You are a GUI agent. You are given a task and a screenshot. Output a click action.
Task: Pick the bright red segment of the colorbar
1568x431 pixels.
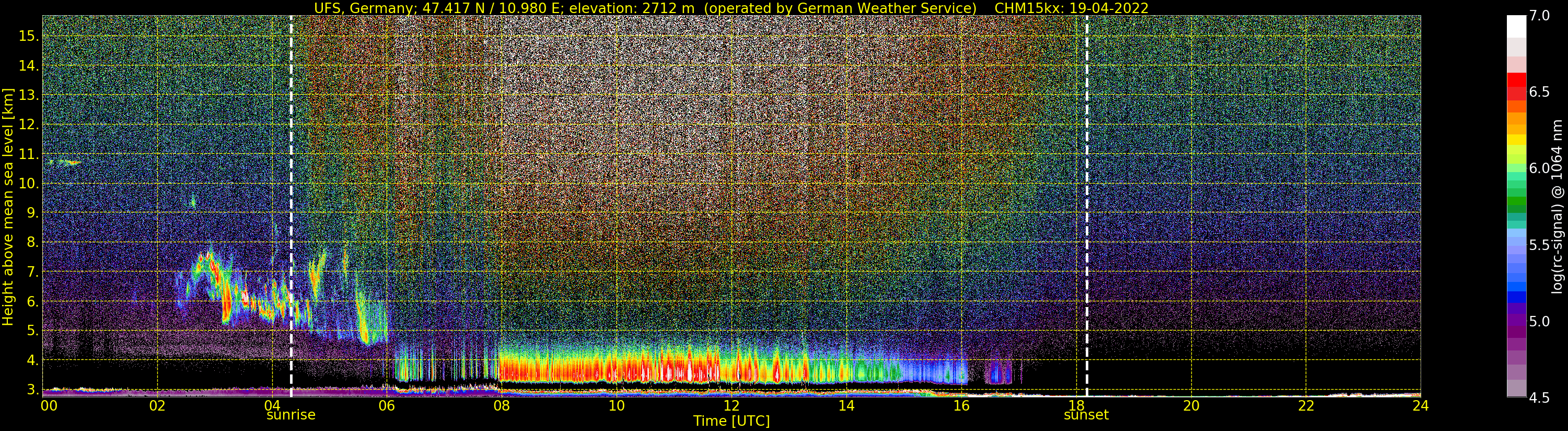pyautogui.click(x=1516, y=80)
